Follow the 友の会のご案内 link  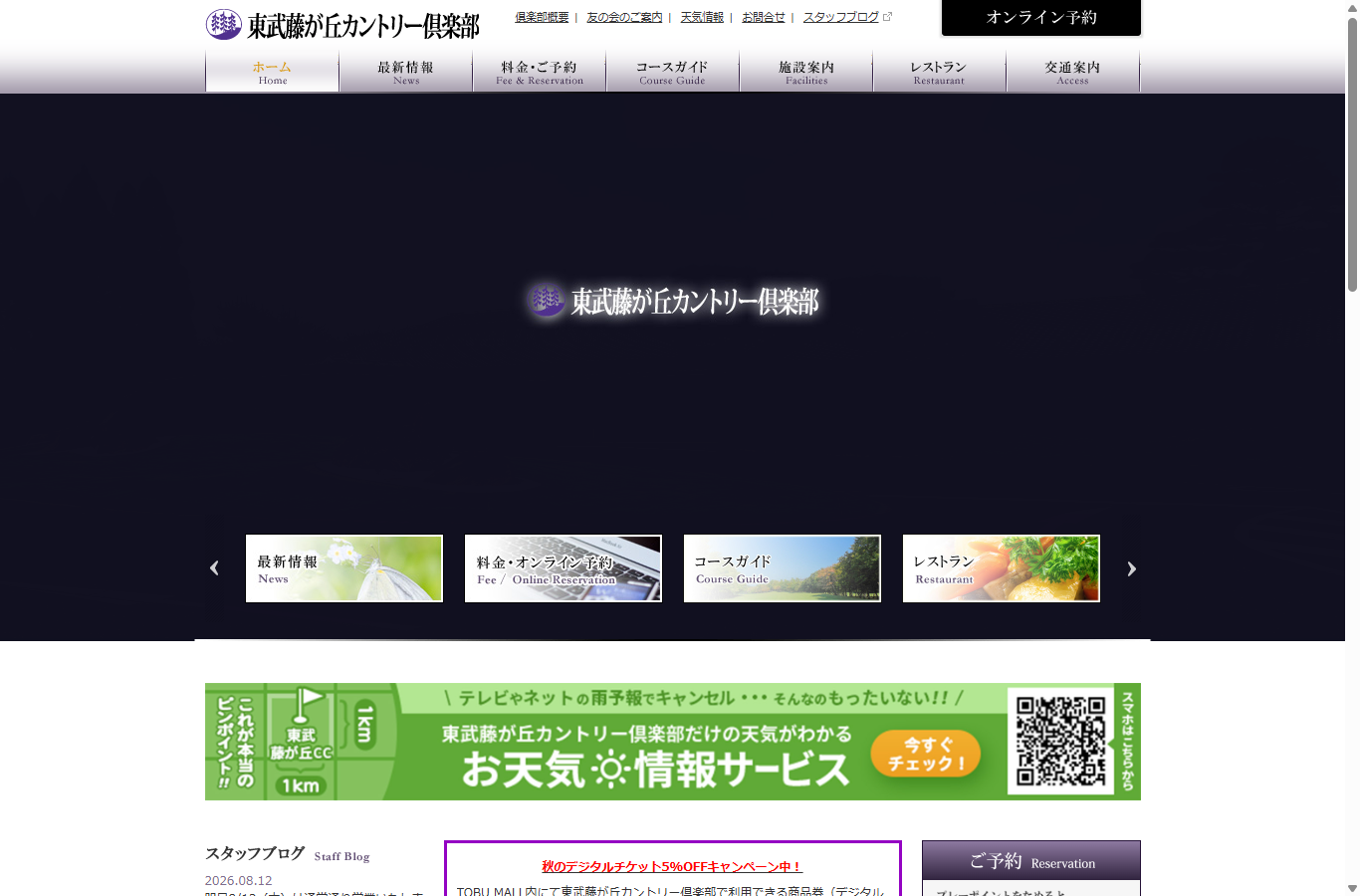click(x=624, y=17)
